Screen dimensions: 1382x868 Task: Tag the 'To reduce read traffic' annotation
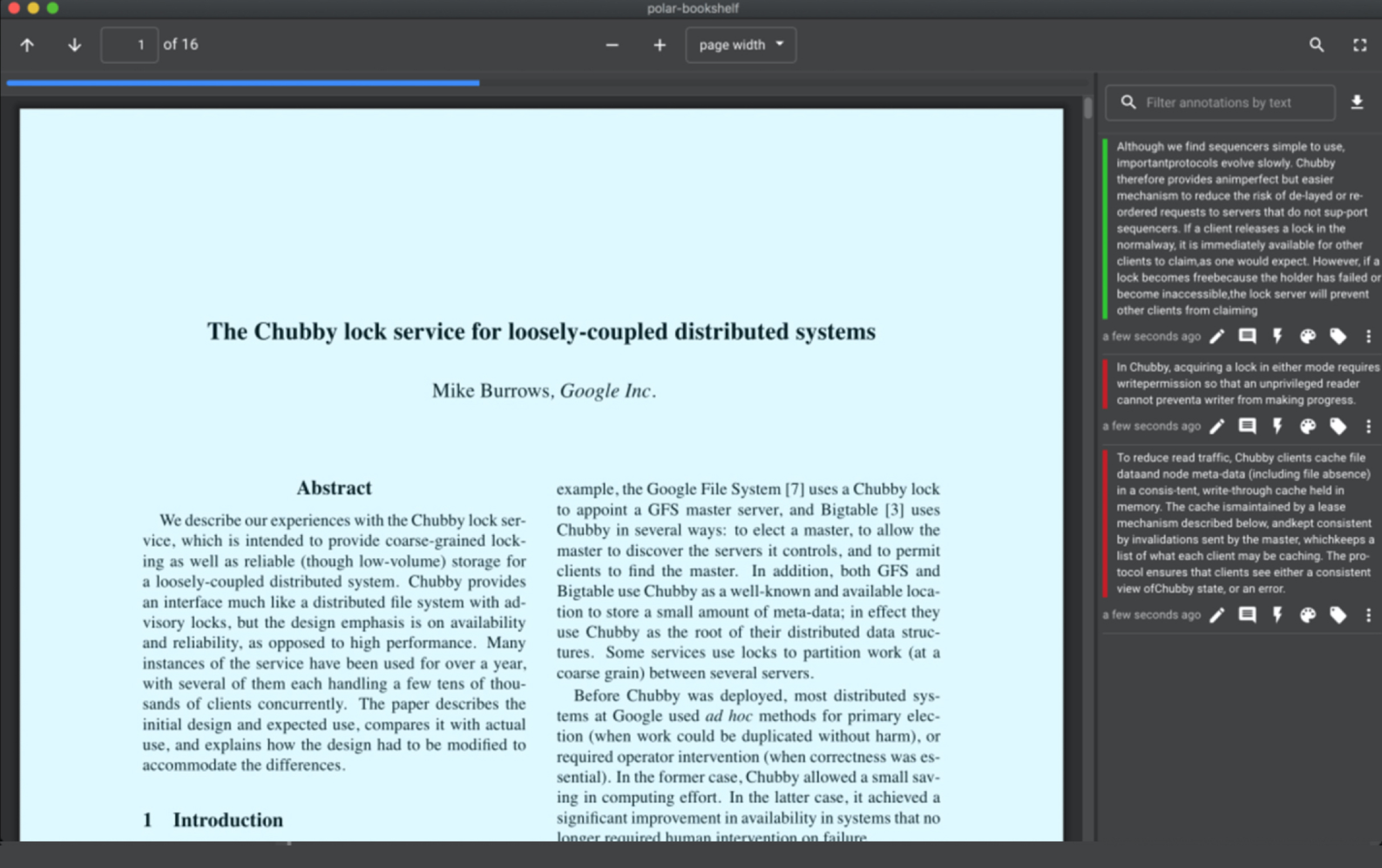tap(1338, 615)
